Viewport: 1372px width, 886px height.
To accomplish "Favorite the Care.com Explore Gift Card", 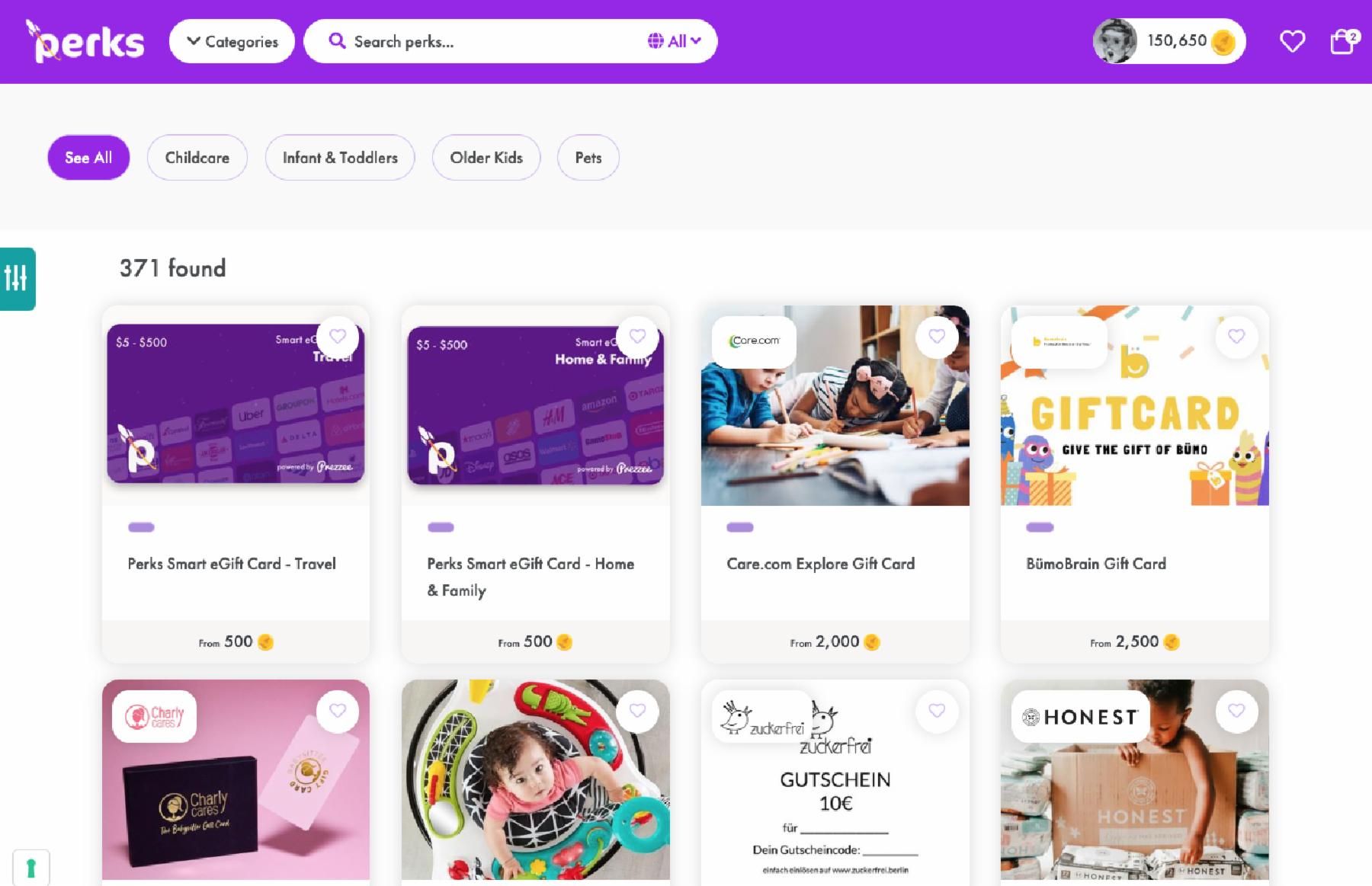I will tap(937, 336).
